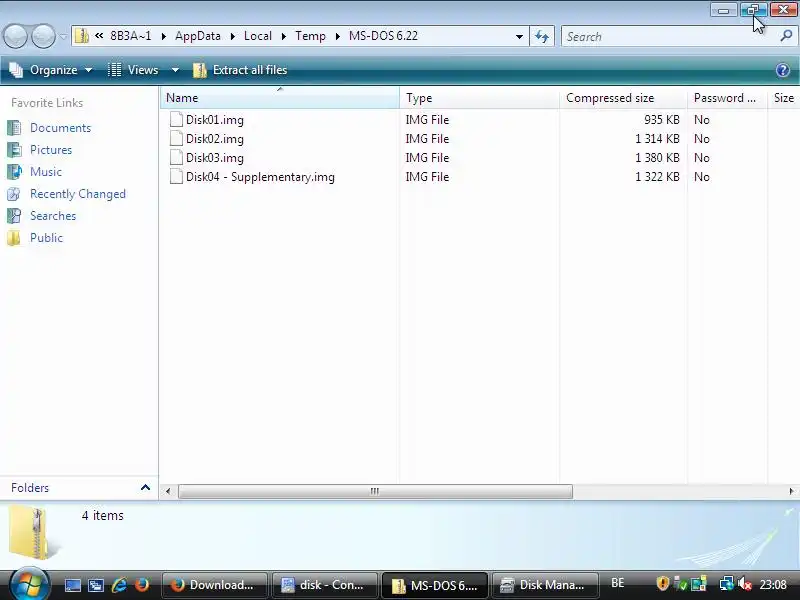The height and width of the screenshot is (600, 800).
Task: Click the 8B3A~1 breadcrumb
Action: 131,36
